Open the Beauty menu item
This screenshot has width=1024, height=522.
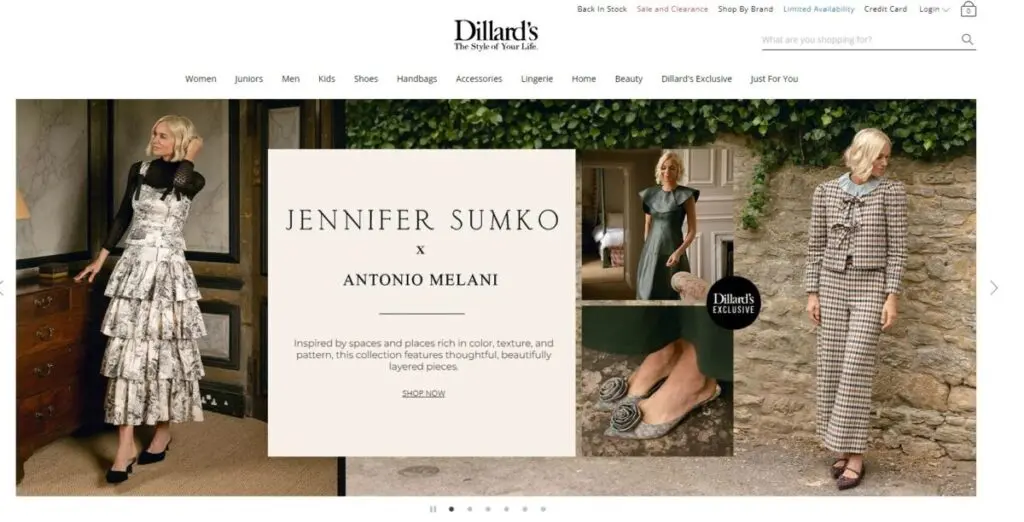(628, 78)
